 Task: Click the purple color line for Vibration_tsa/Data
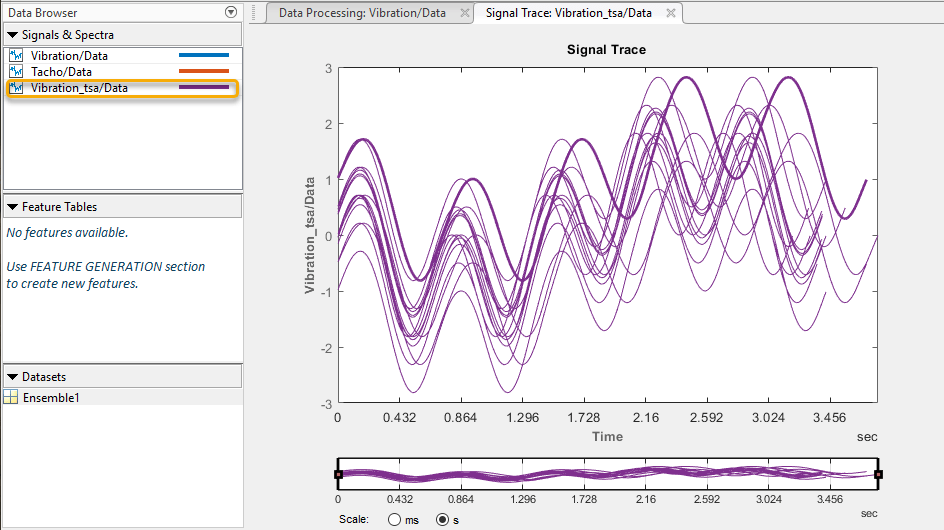pyautogui.click(x=204, y=87)
